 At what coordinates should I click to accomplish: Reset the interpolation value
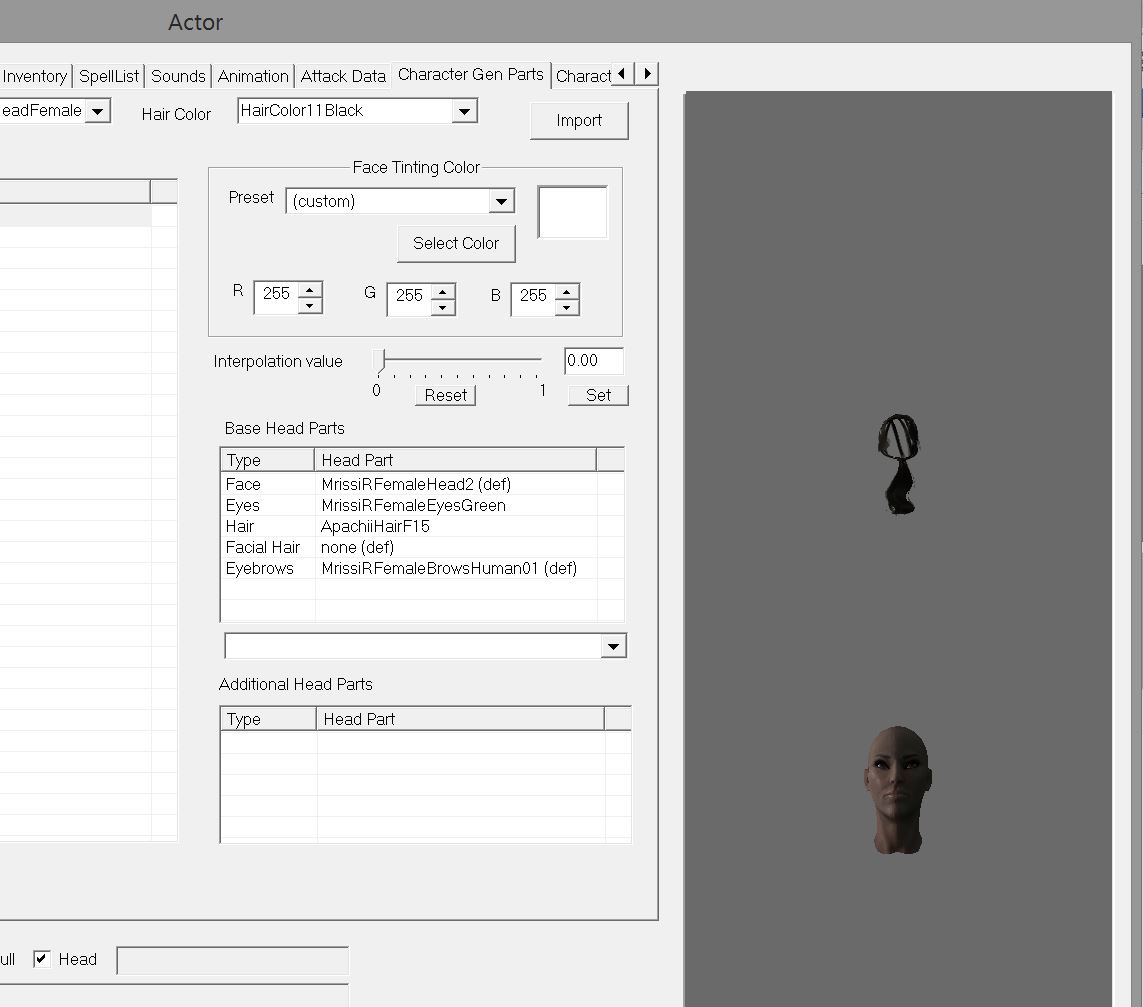coord(445,395)
